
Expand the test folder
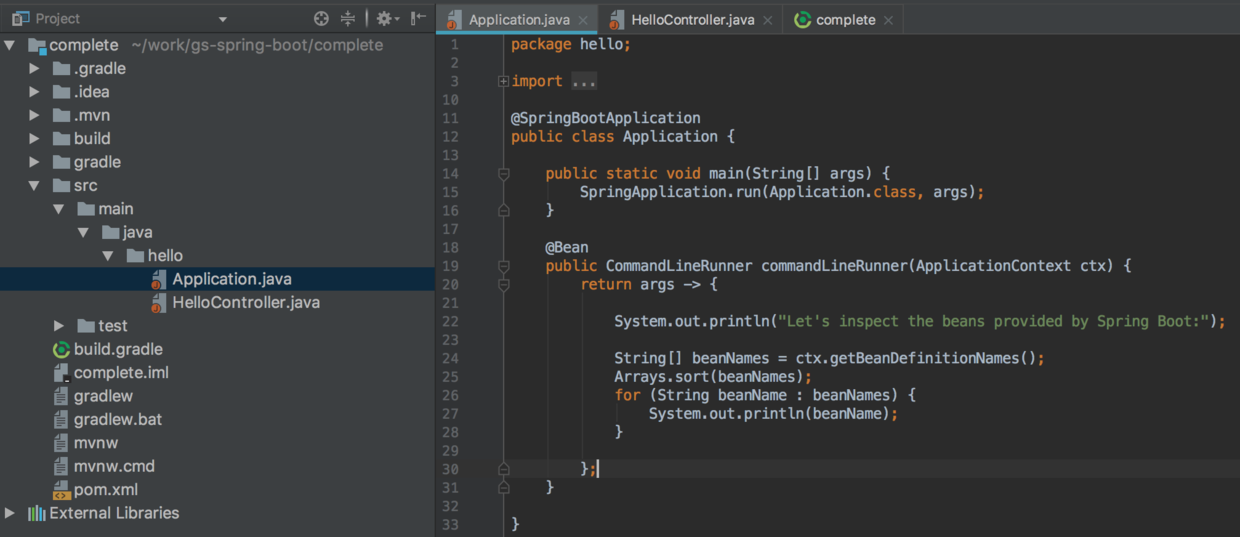[59, 326]
